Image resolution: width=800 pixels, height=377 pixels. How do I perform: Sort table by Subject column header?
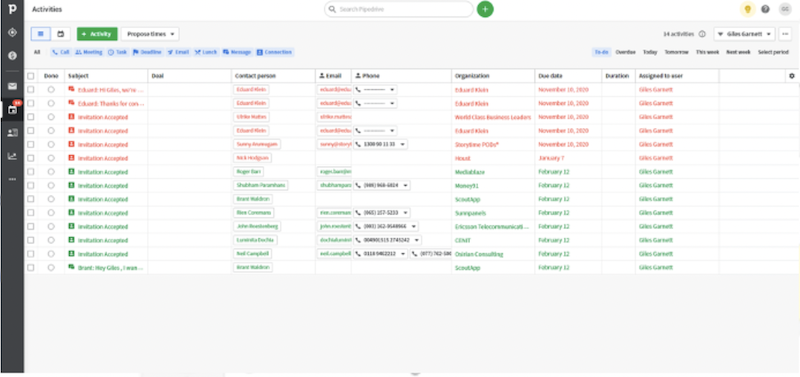point(78,76)
